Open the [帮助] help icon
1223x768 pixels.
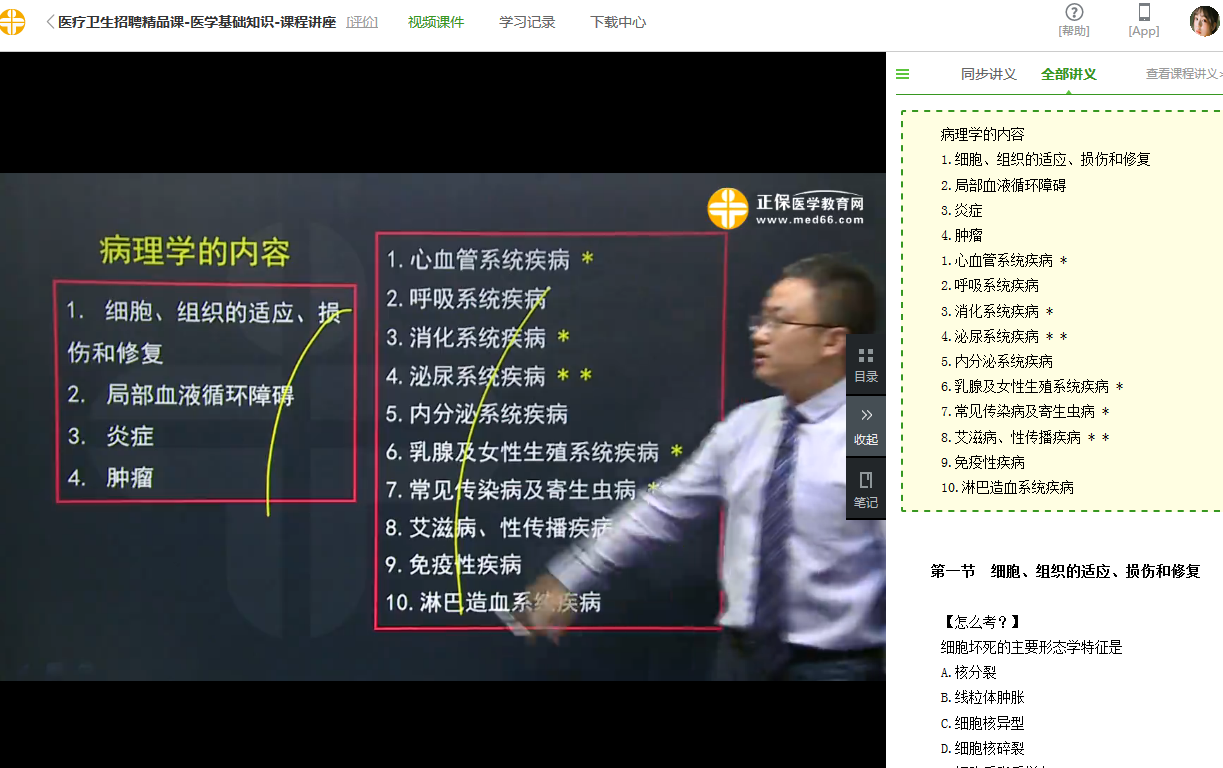[x=1073, y=22]
